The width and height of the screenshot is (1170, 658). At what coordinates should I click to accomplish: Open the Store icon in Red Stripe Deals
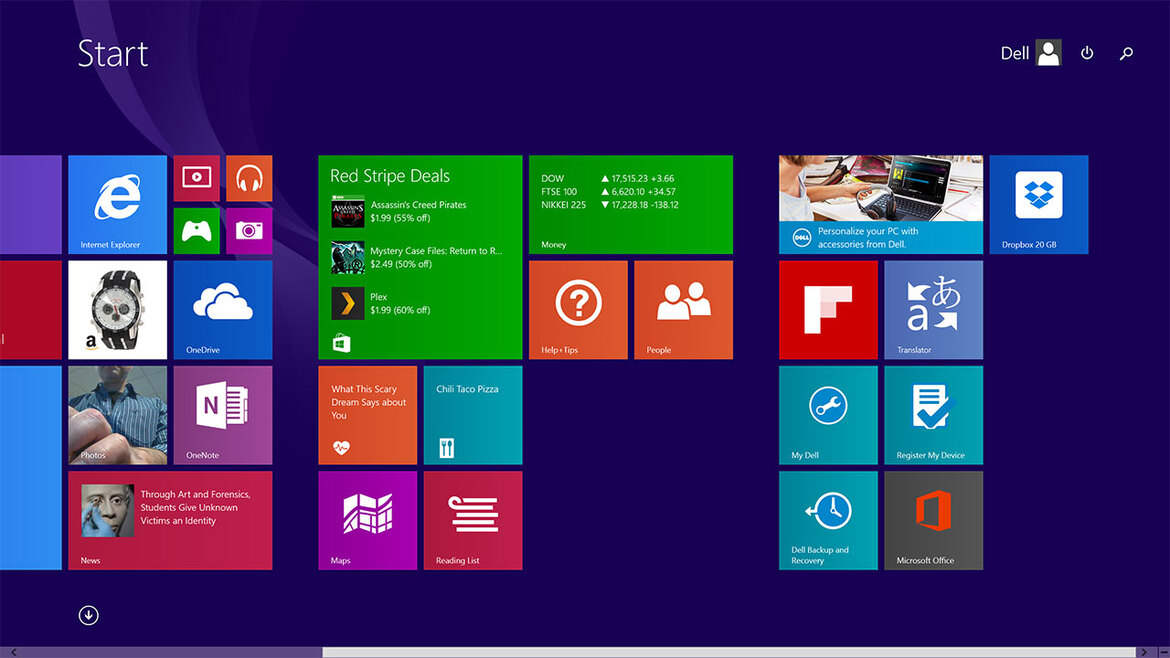pyautogui.click(x=341, y=343)
